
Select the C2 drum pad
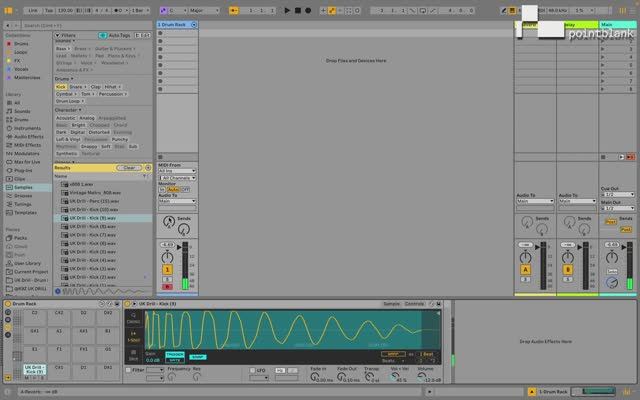coord(35,318)
